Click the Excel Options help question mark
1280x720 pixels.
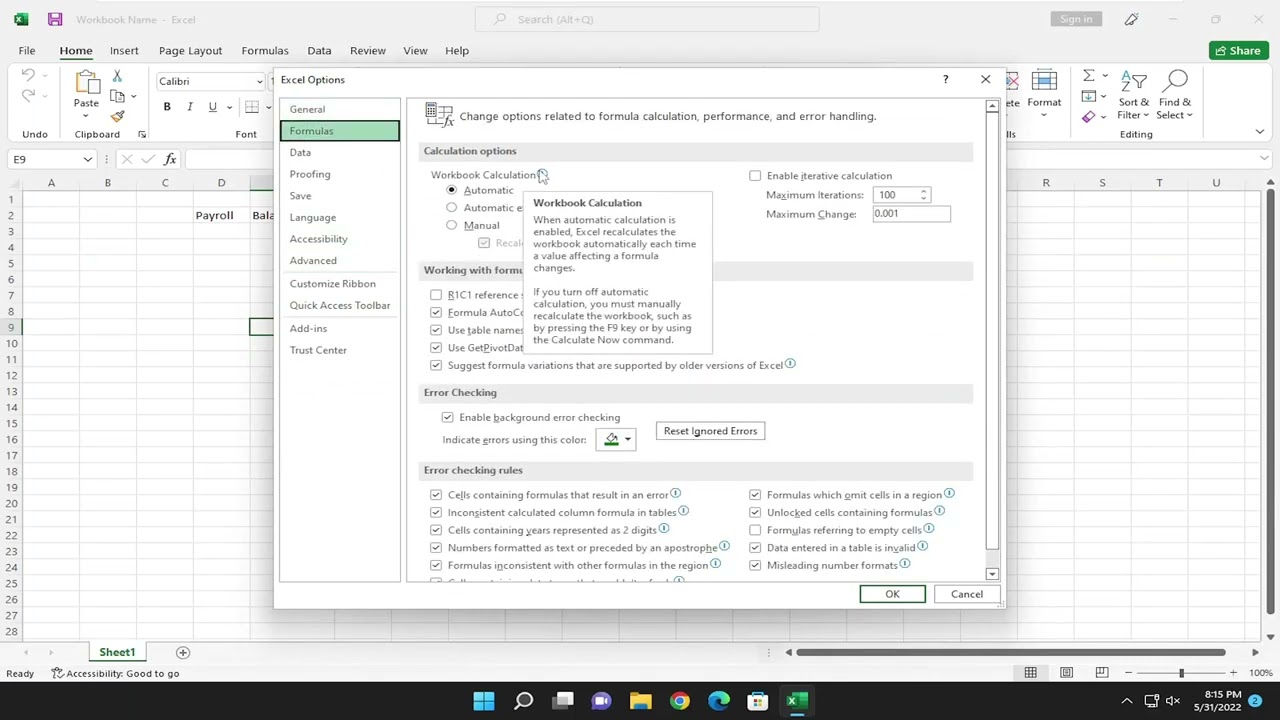[x=945, y=79]
